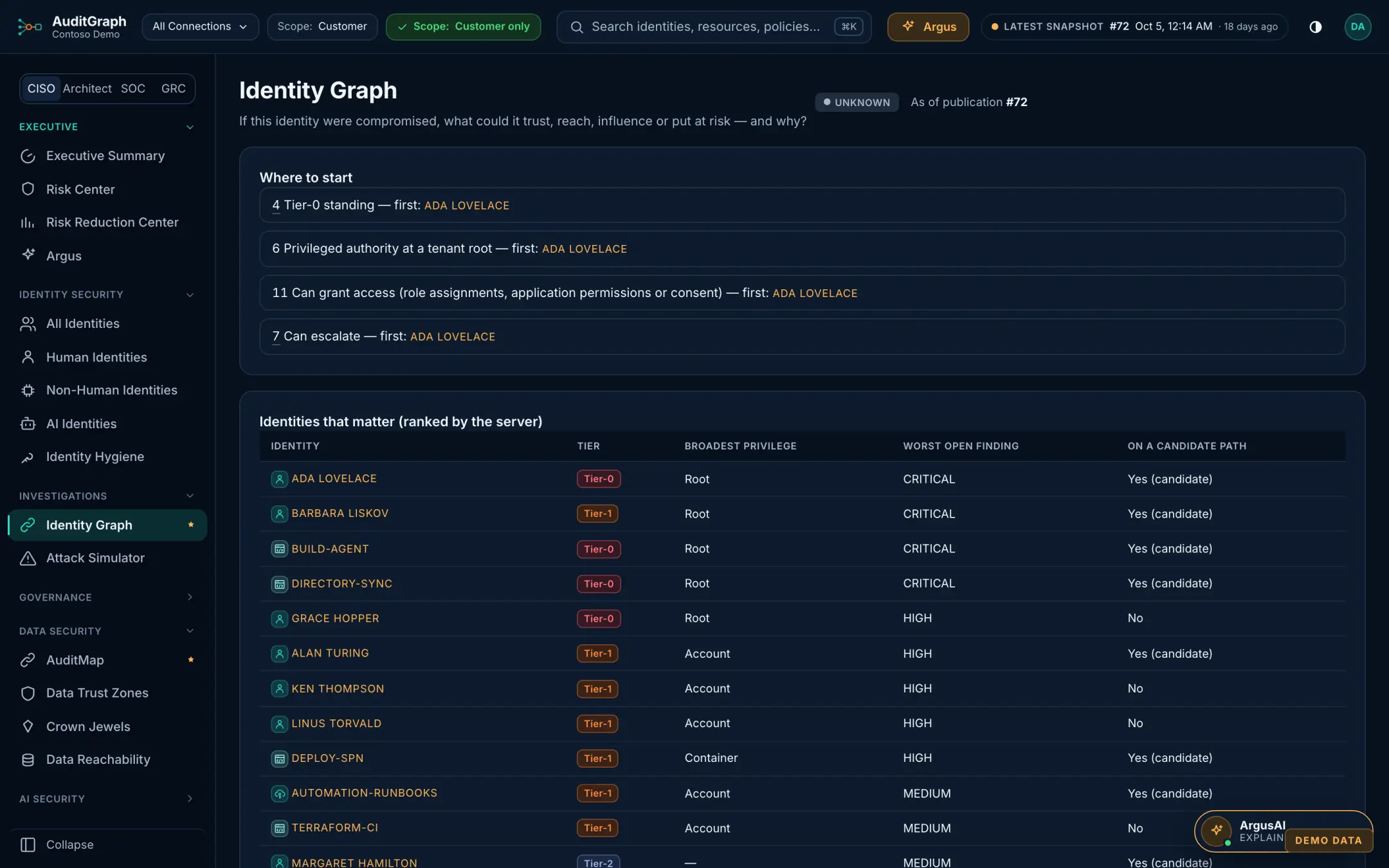Open the '7 Can escalate' starting row
Image resolution: width=1389 pixels, height=868 pixels.
(802, 336)
